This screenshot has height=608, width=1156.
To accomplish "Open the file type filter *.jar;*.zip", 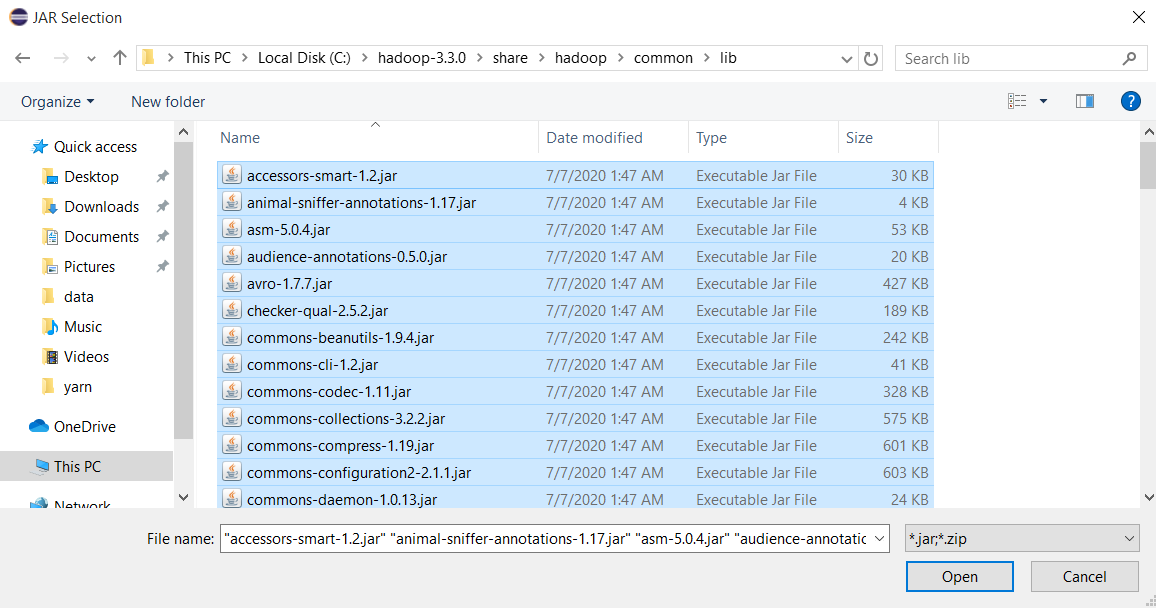I will click(x=1021, y=539).
